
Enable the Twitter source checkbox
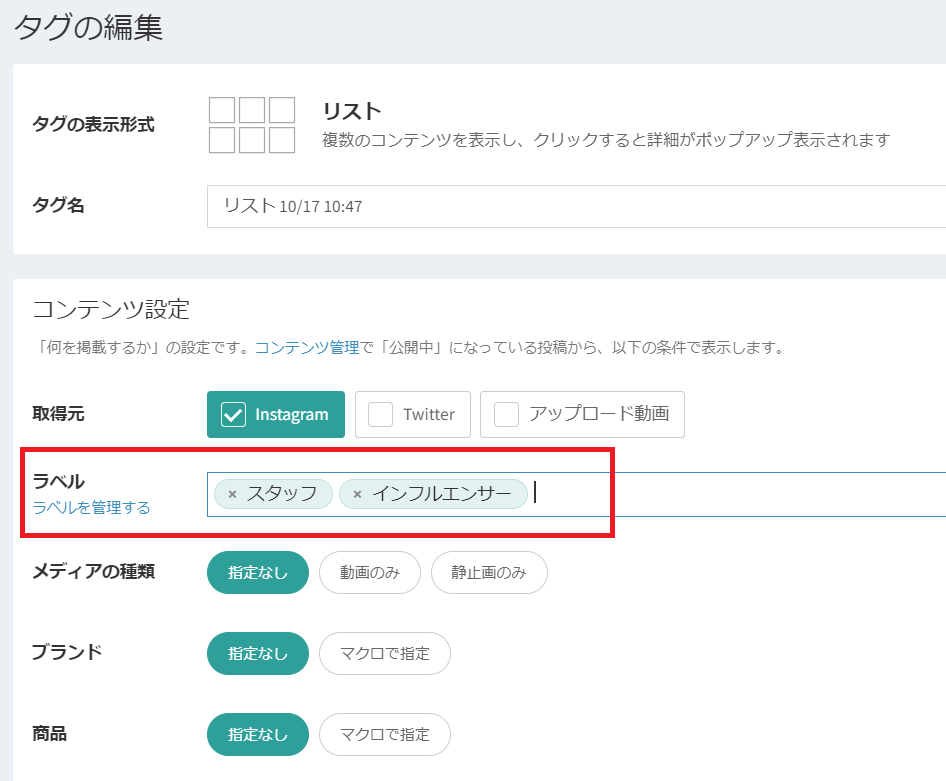point(381,414)
